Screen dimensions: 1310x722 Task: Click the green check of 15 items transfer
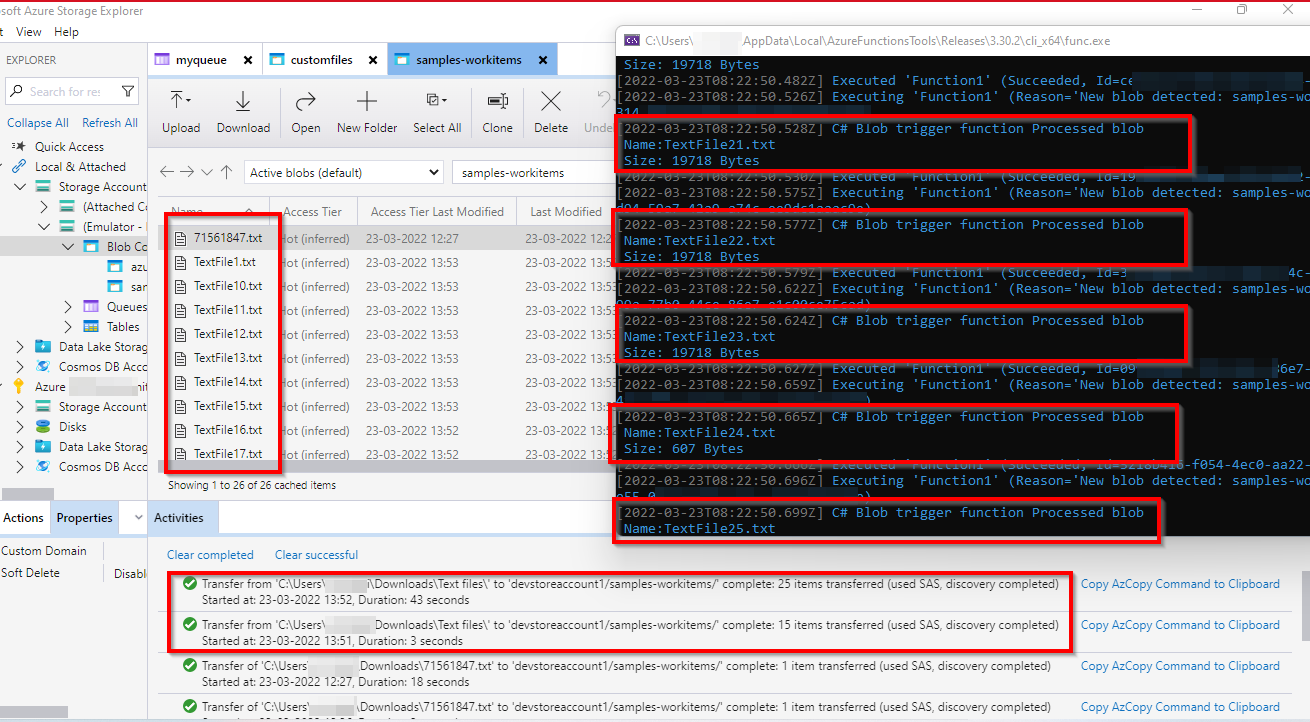pyautogui.click(x=189, y=625)
